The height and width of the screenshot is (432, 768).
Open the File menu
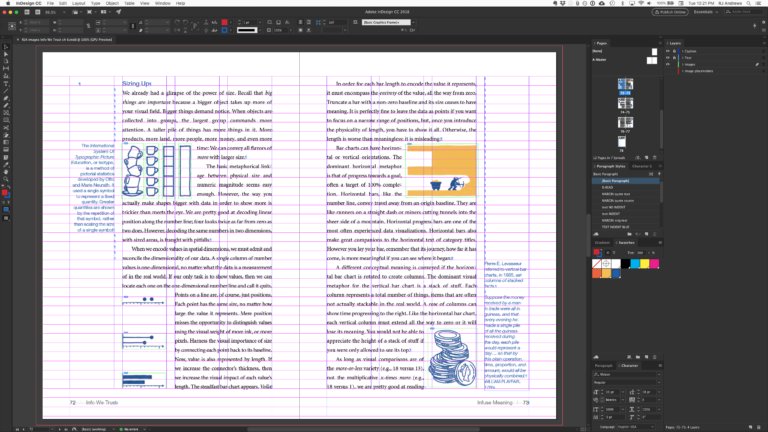(50, 3)
